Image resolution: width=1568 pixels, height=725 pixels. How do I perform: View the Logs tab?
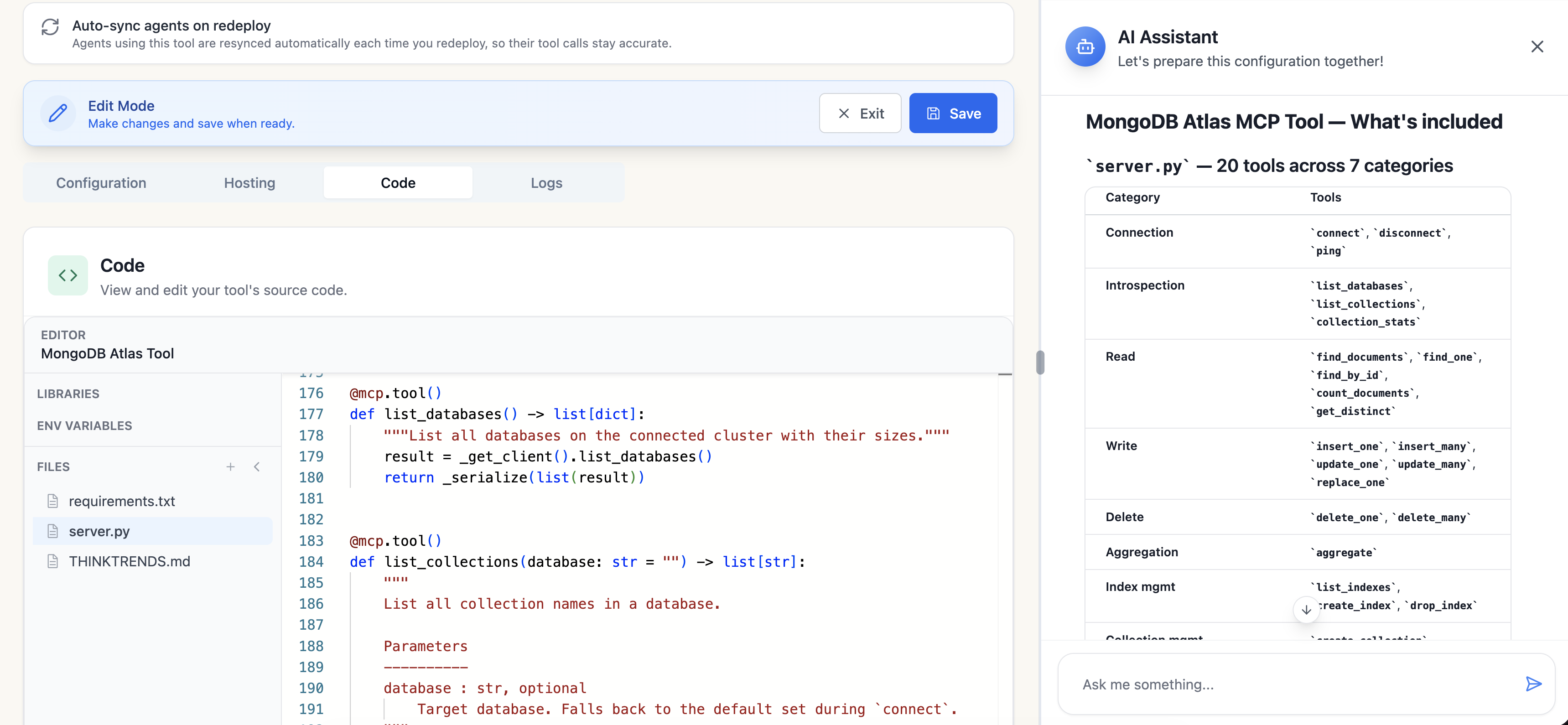[x=546, y=183]
